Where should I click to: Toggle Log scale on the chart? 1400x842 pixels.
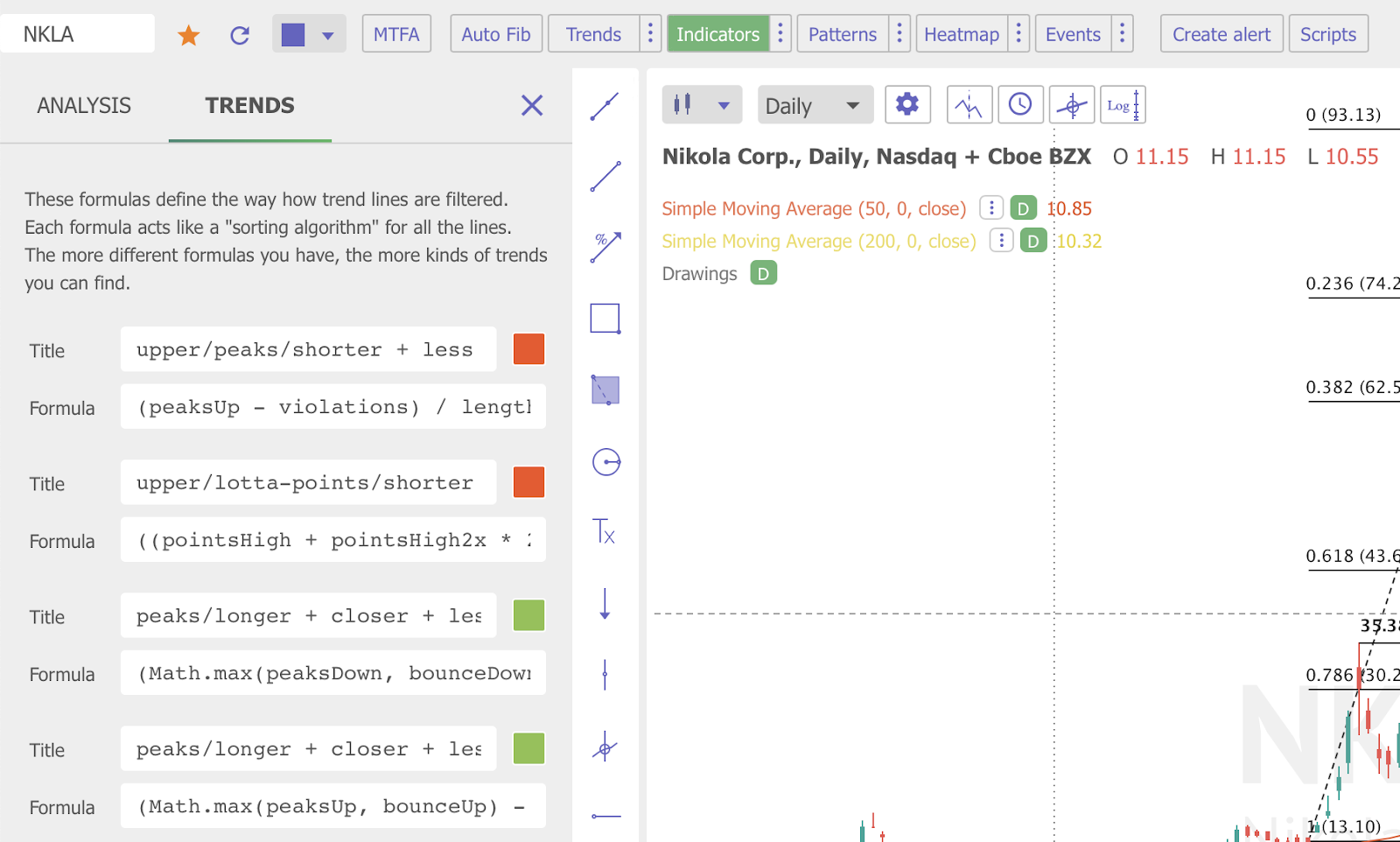[x=1123, y=105]
